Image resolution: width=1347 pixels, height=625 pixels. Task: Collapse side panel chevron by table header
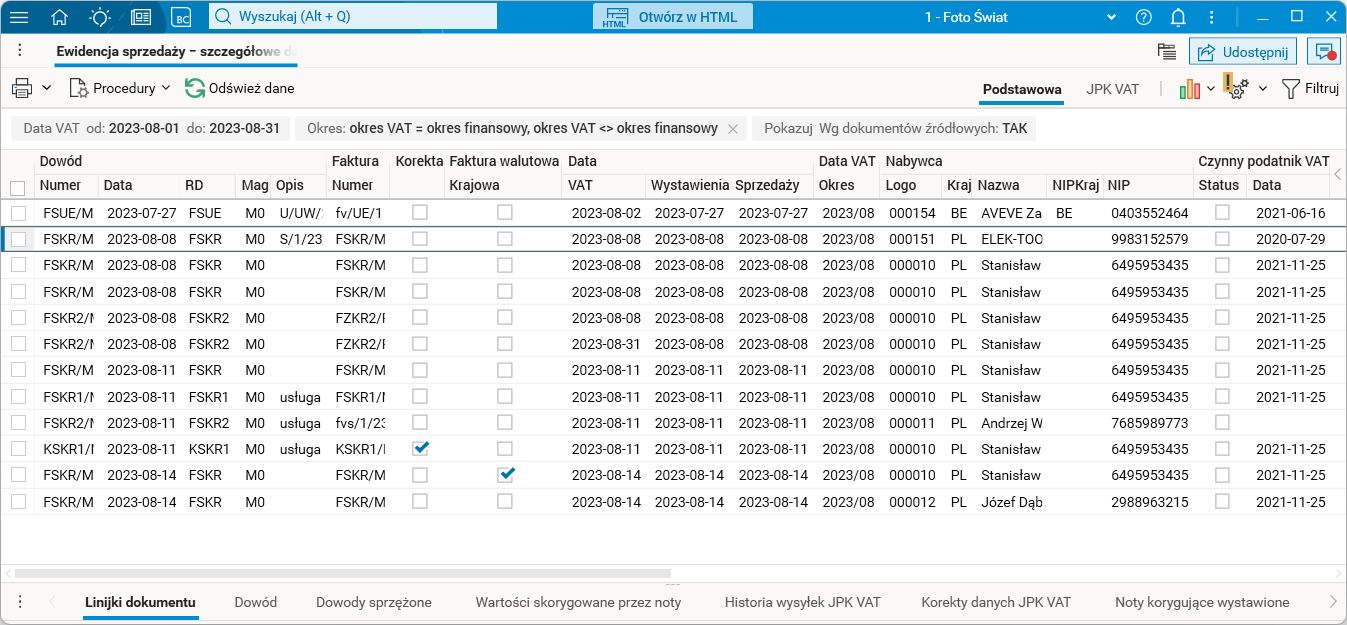pos(1338,174)
